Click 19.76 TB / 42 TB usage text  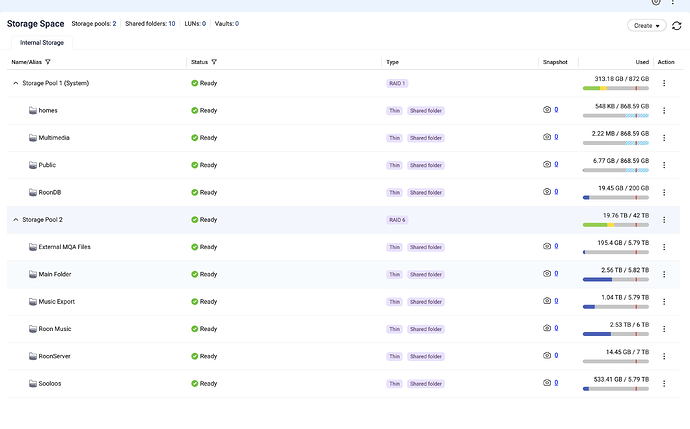pyautogui.click(x=626, y=215)
